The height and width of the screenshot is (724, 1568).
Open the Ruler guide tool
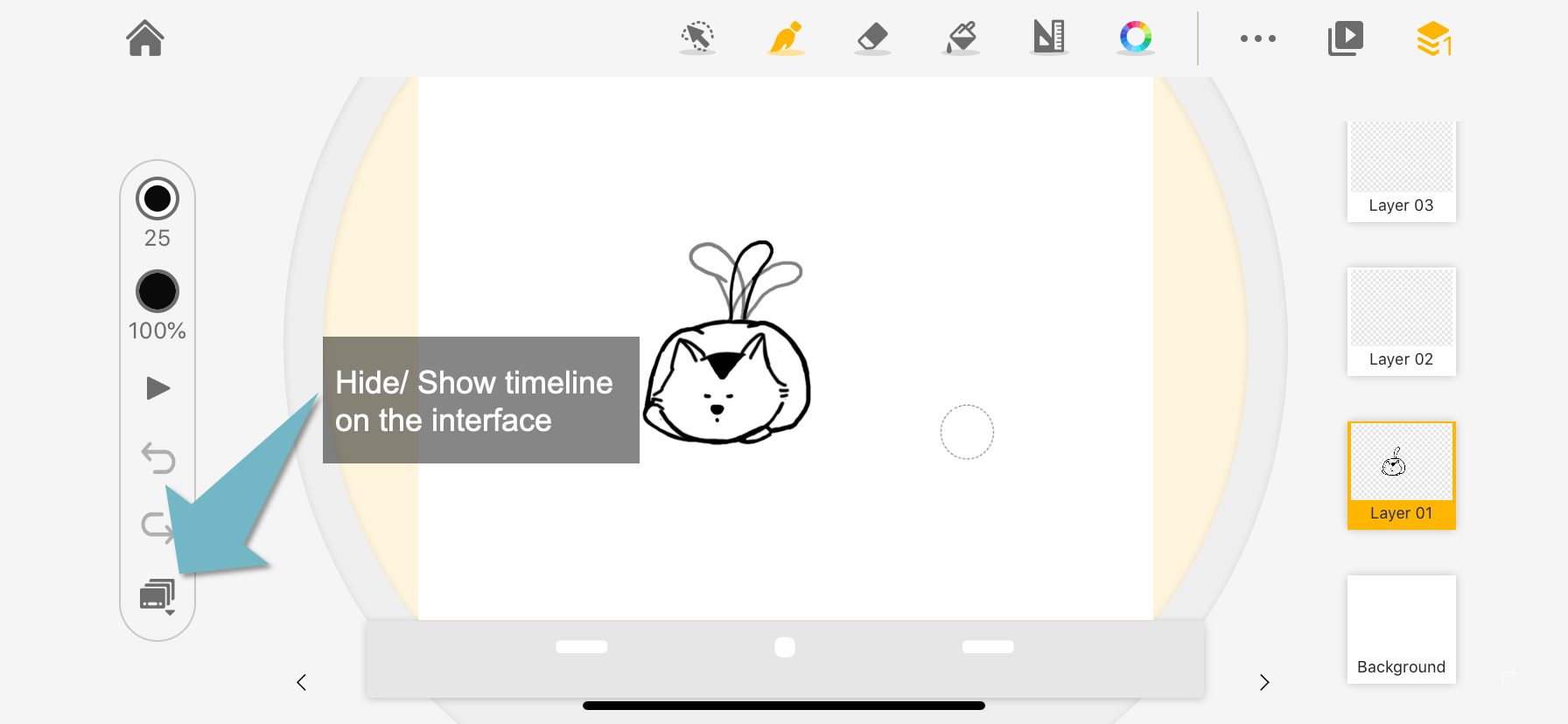coord(1048,38)
